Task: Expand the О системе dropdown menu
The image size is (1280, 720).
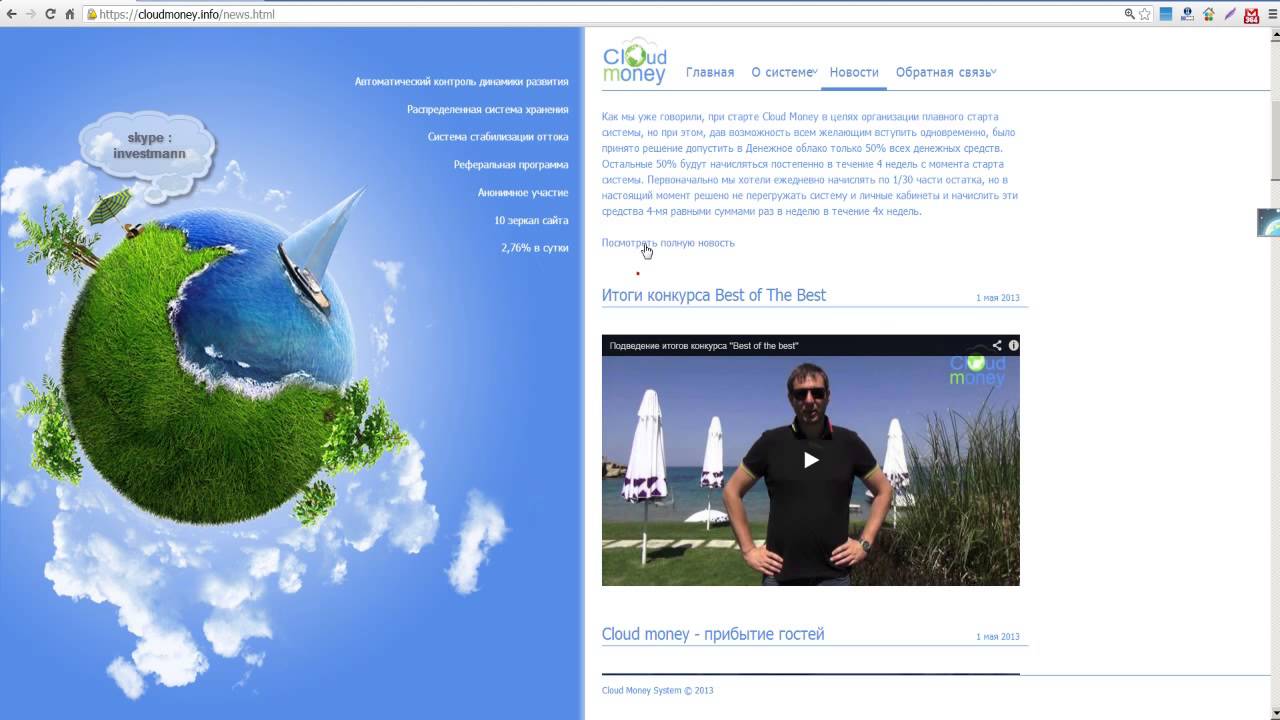Action: [x=784, y=72]
